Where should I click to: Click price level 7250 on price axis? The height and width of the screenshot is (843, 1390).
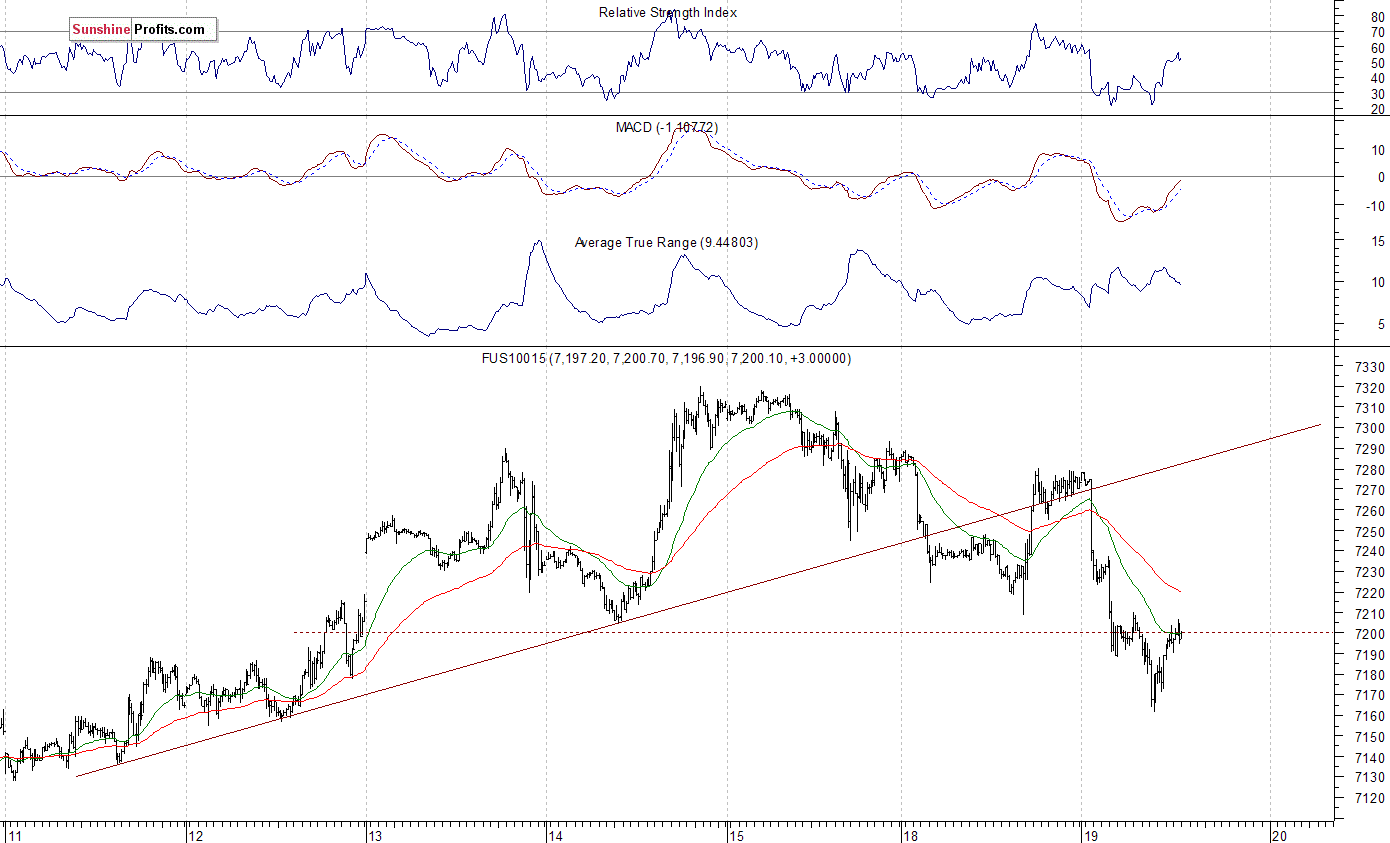(x=1368, y=531)
